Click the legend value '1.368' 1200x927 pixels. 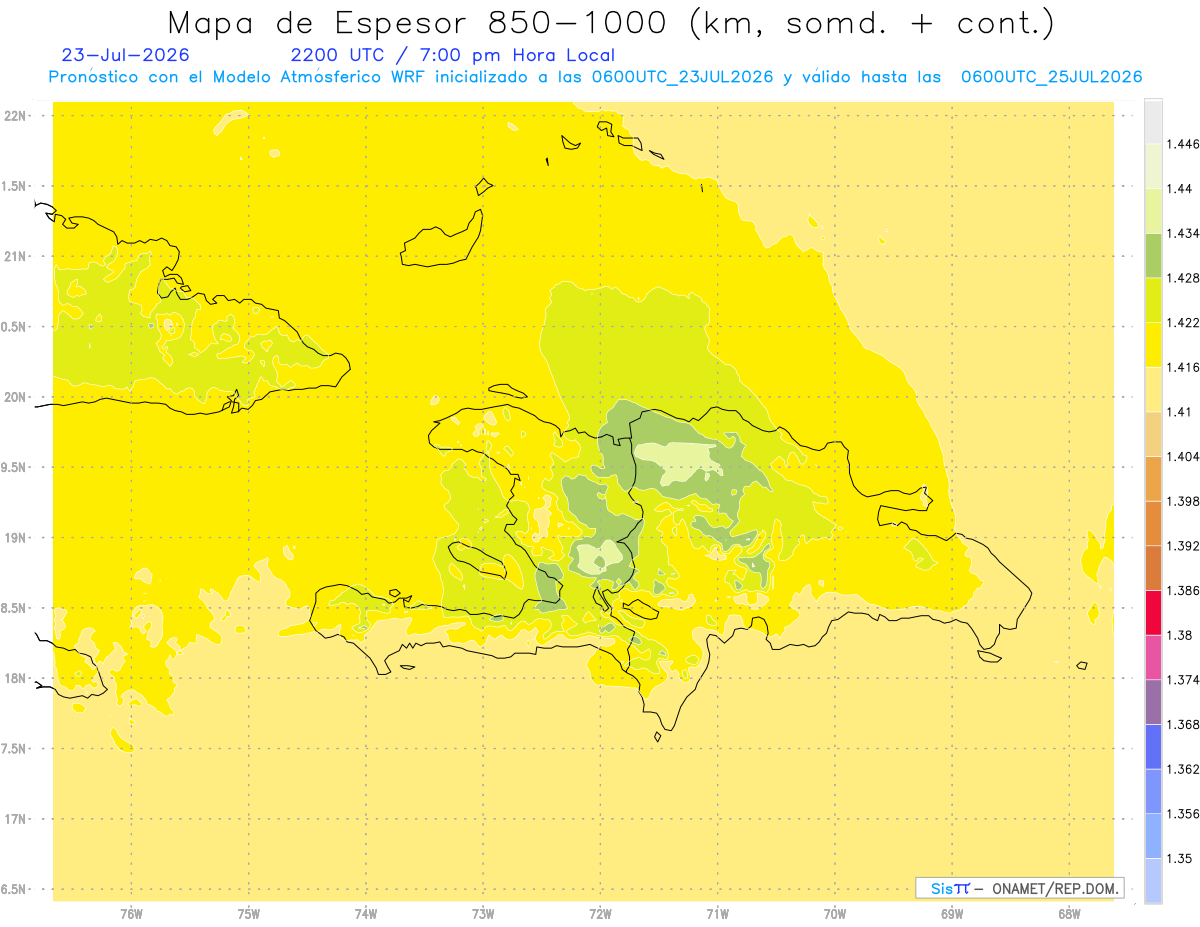pos(1182,725)
